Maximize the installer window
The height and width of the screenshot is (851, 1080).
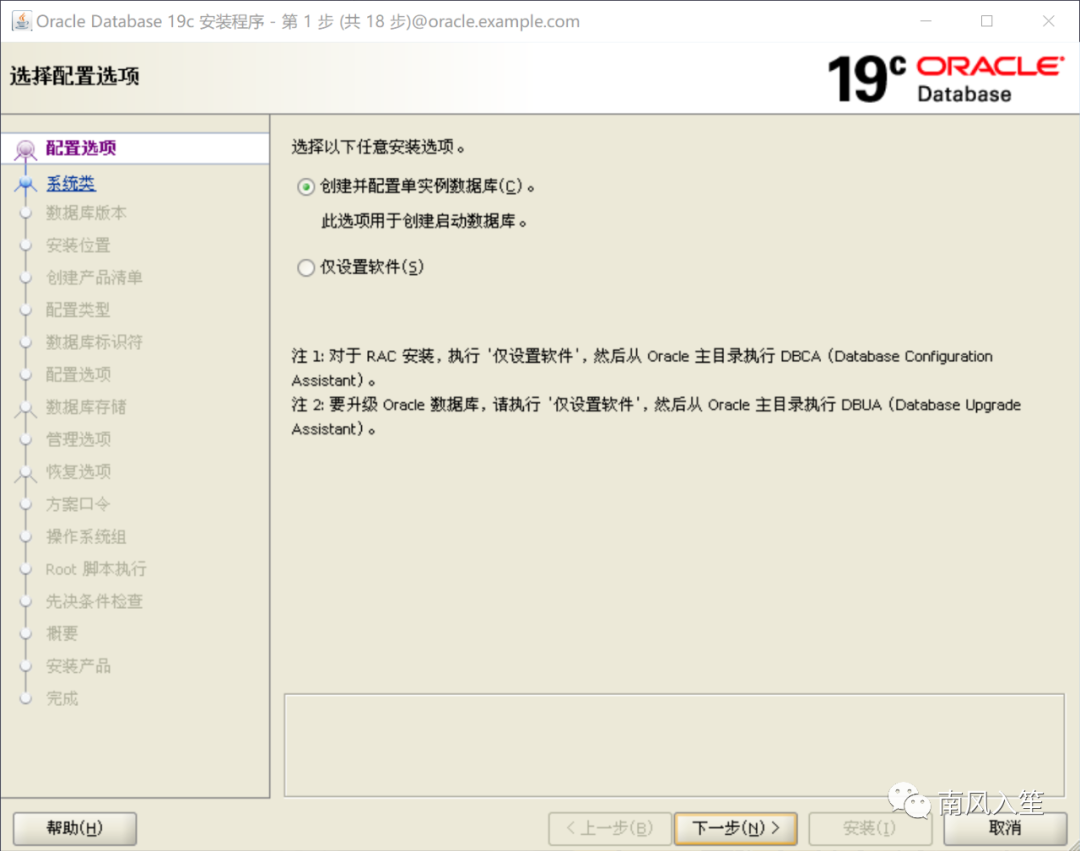pos(986,21)
